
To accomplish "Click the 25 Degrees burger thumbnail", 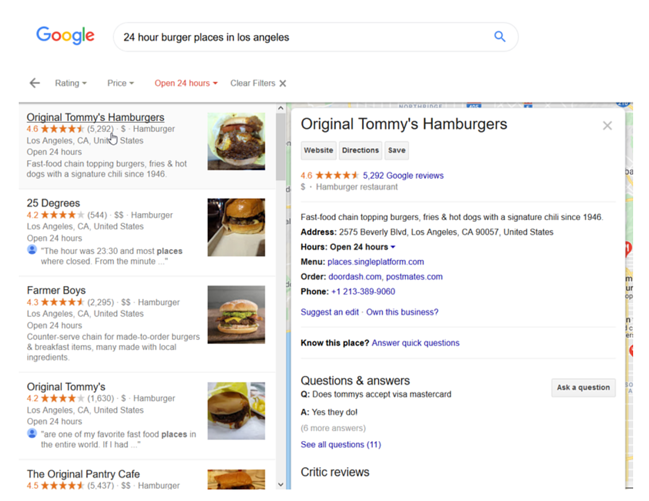I will (236, 227).
